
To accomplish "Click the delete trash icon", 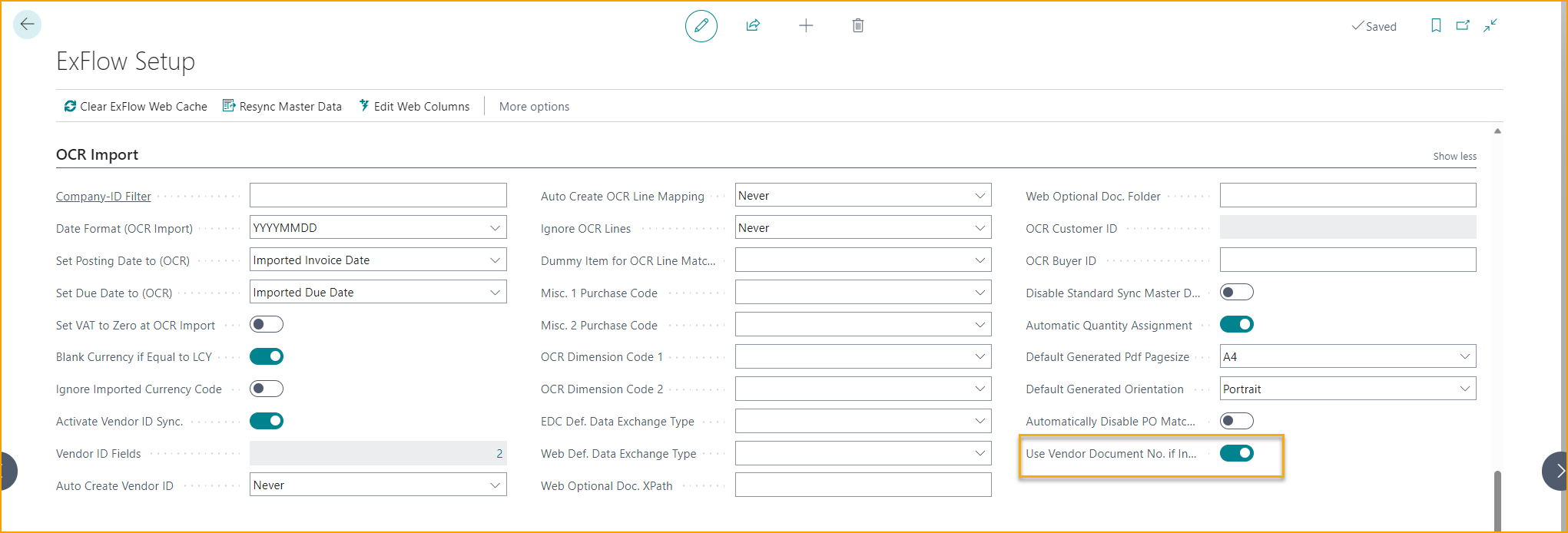I will [858, 25].
